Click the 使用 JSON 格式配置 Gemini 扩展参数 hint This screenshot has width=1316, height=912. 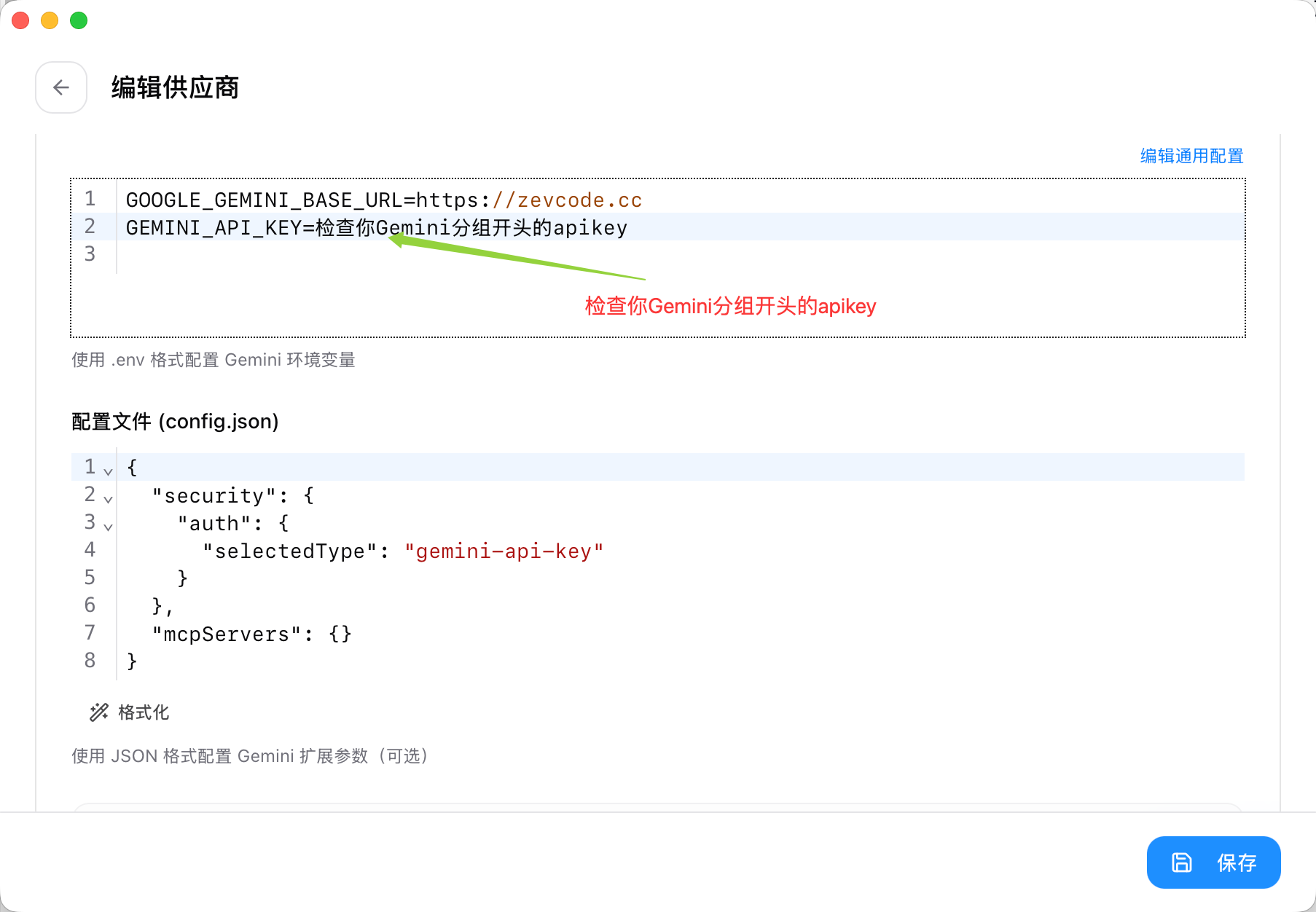[x=252, y=756]
